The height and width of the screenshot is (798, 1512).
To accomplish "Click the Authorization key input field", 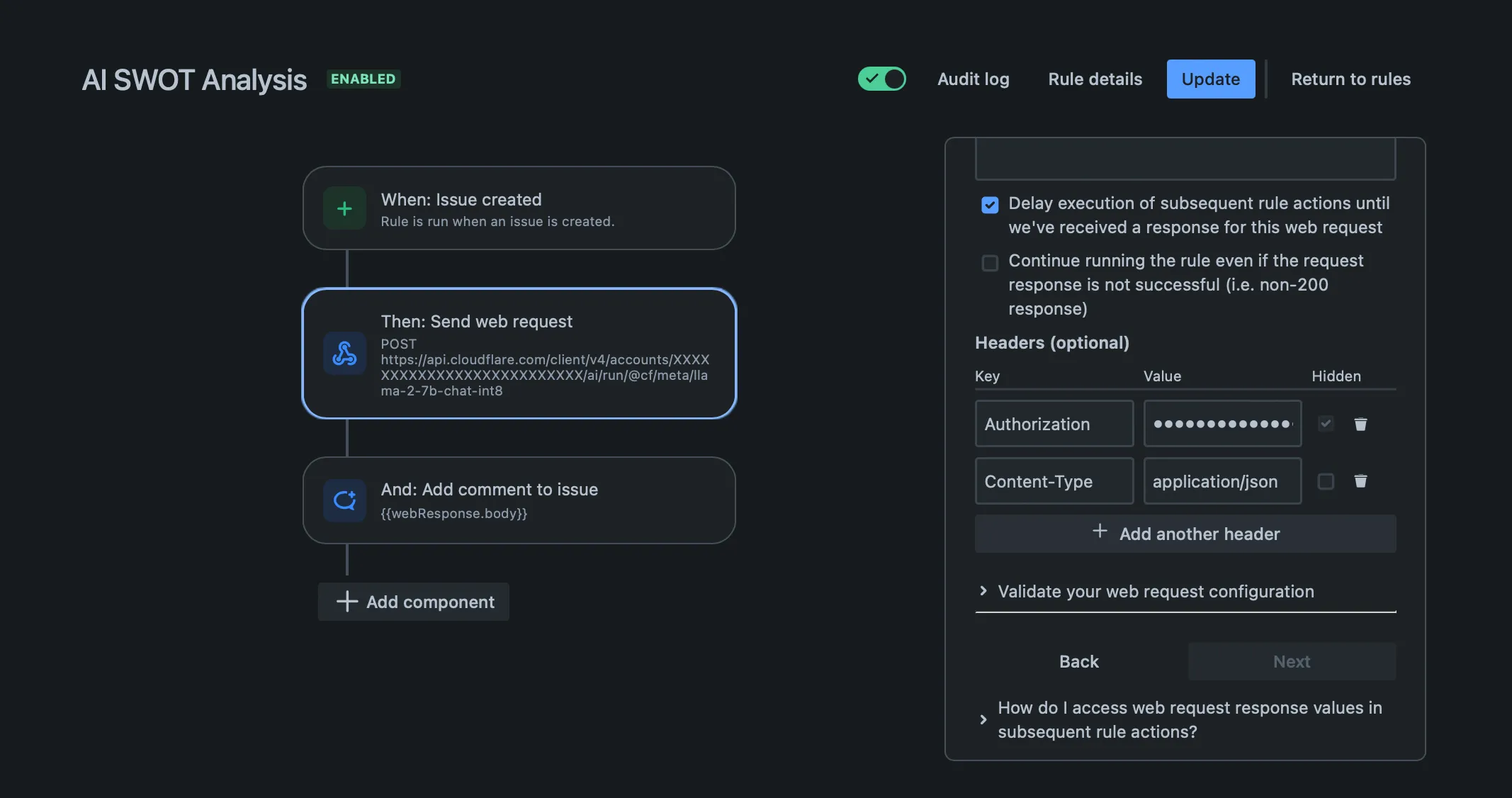I will 1054,423.
